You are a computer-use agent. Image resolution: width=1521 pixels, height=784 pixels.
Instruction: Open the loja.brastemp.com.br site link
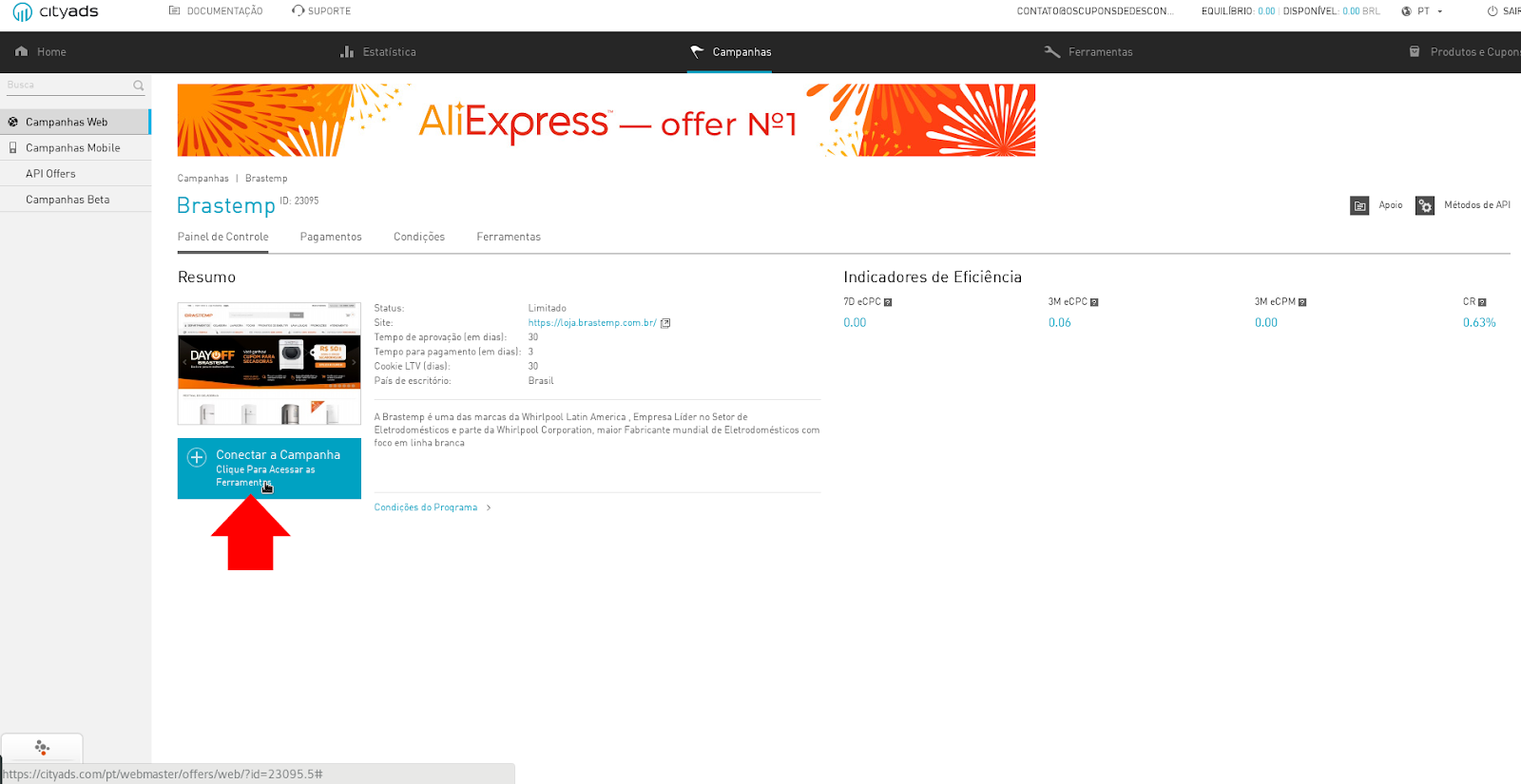click(592, 323)
